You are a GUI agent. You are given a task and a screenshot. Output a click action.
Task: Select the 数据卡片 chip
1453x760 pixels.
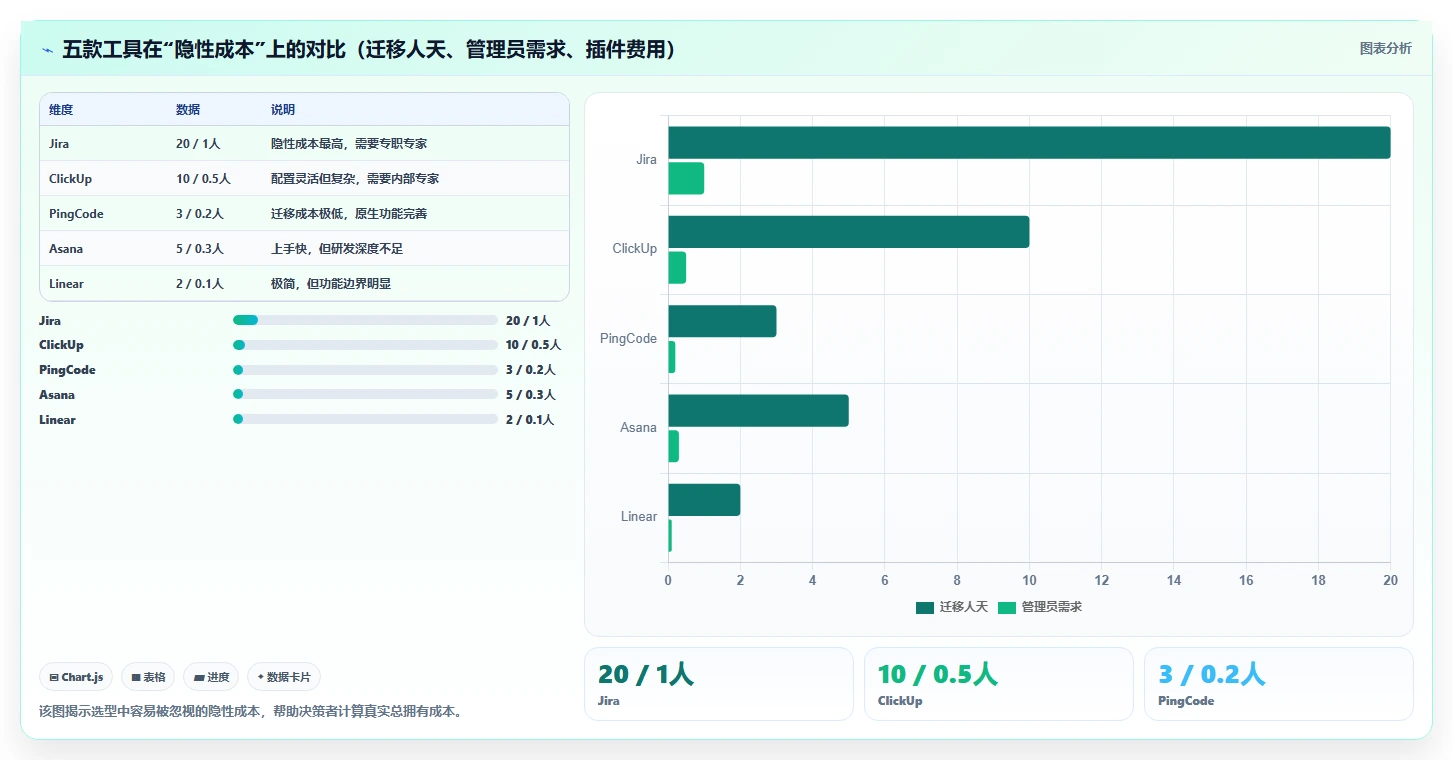tap(284, 677)
